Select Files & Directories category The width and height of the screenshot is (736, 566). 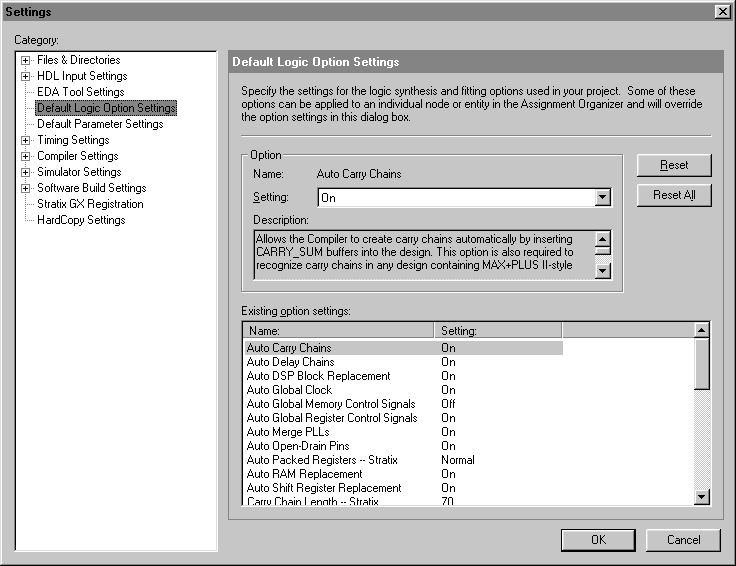(78, 60)
